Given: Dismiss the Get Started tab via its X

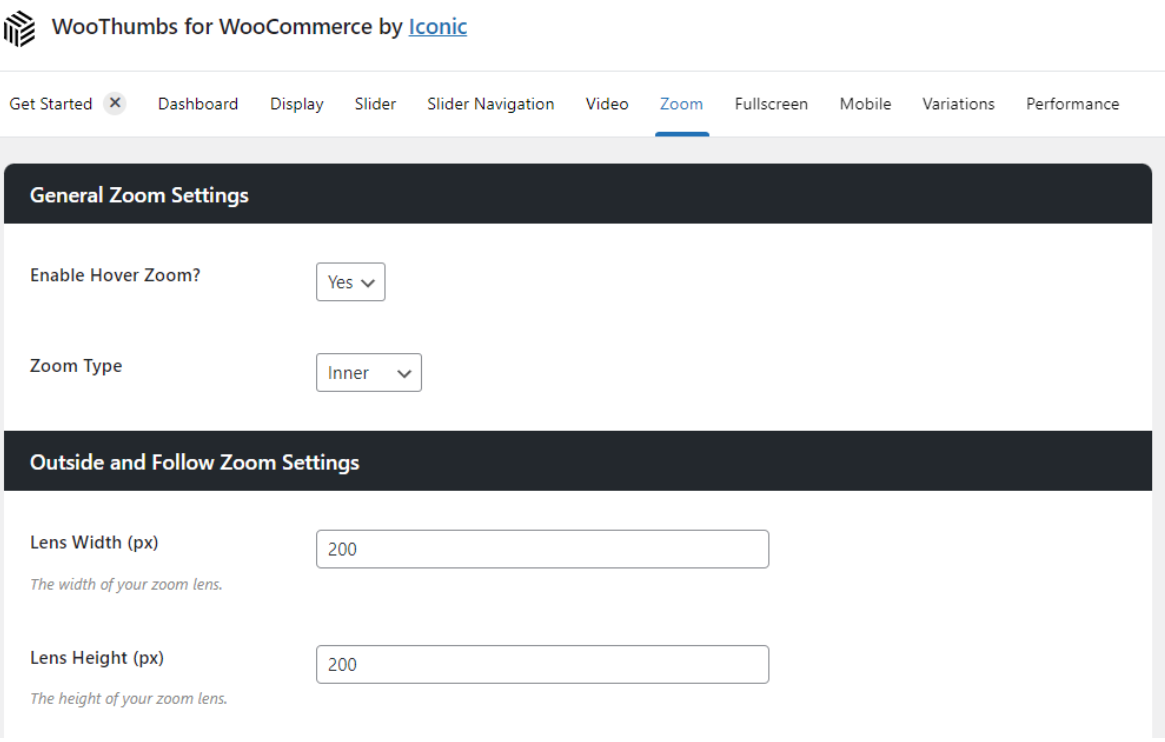Looking at the screenshot, I should (114, 102).
